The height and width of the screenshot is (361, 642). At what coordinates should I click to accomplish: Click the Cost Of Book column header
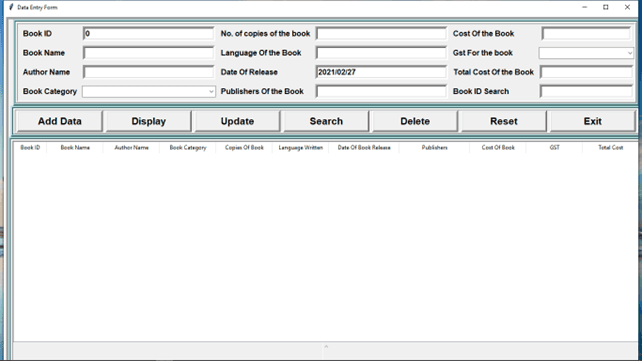click(498, 147)
